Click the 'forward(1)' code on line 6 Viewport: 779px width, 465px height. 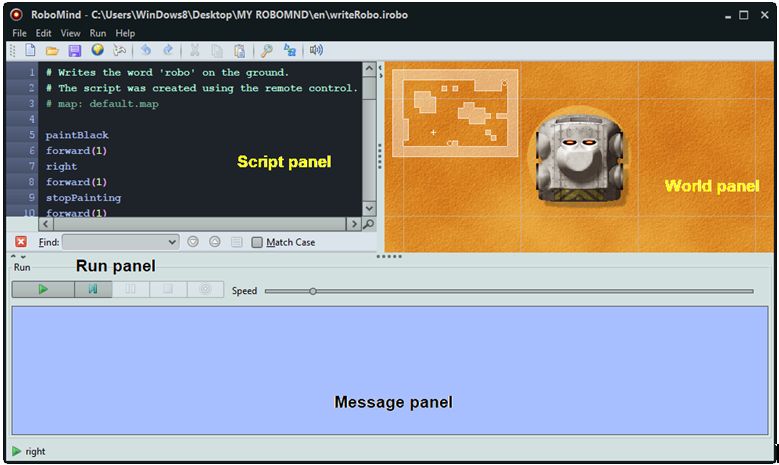(x=77, y=151)
